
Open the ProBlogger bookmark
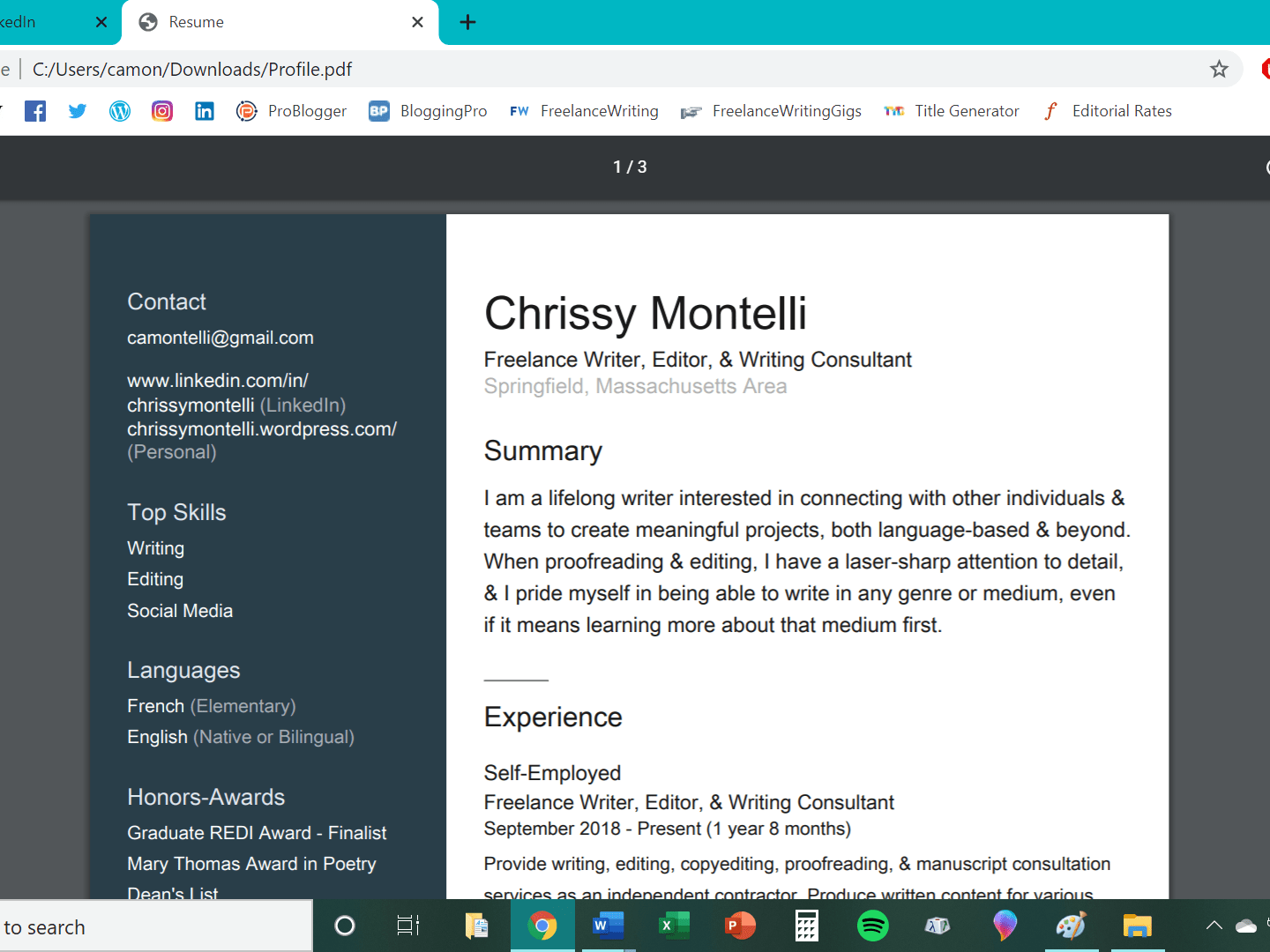pyautogui.click(x=292, y=111)
